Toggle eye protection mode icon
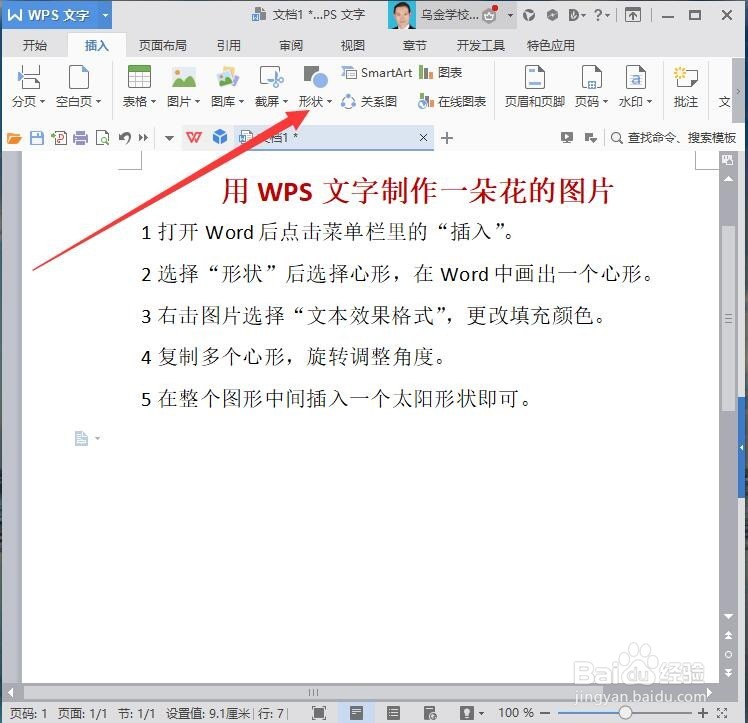The image size is (748, 723). pos(467,713)
